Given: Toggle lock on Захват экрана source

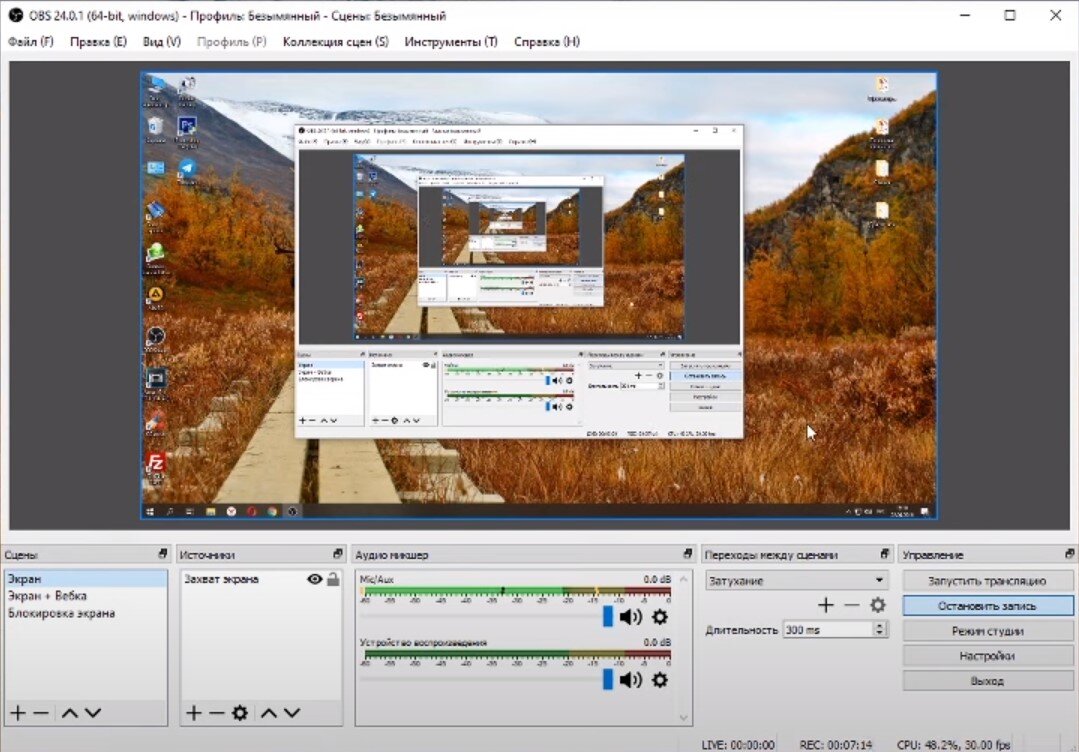Looking at the screenshot, I should point(333,579).
